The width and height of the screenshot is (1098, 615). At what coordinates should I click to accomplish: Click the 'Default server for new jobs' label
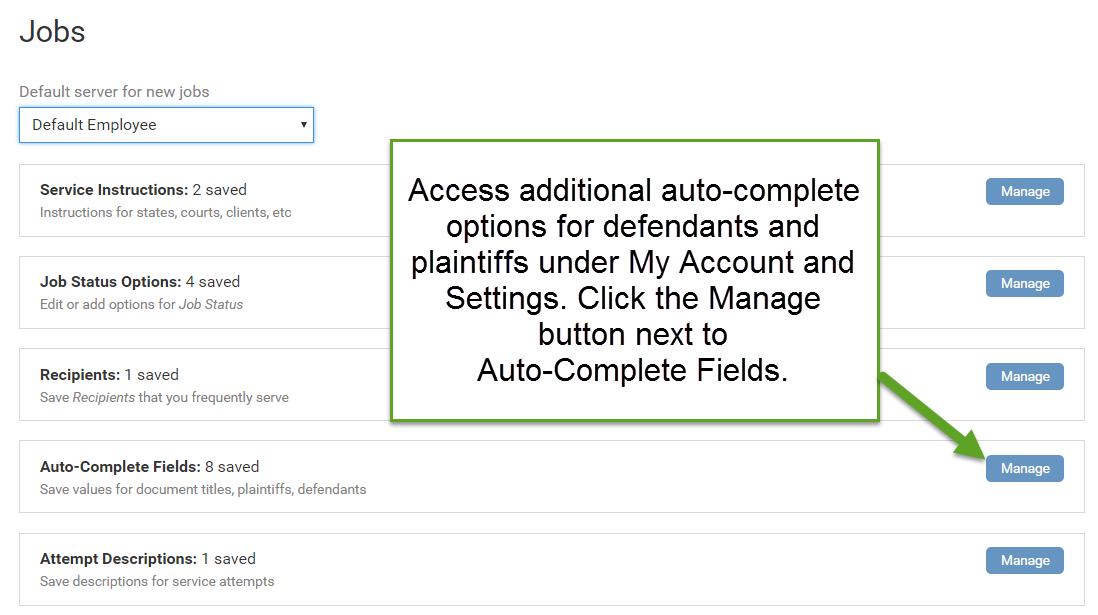coord(115,91)
